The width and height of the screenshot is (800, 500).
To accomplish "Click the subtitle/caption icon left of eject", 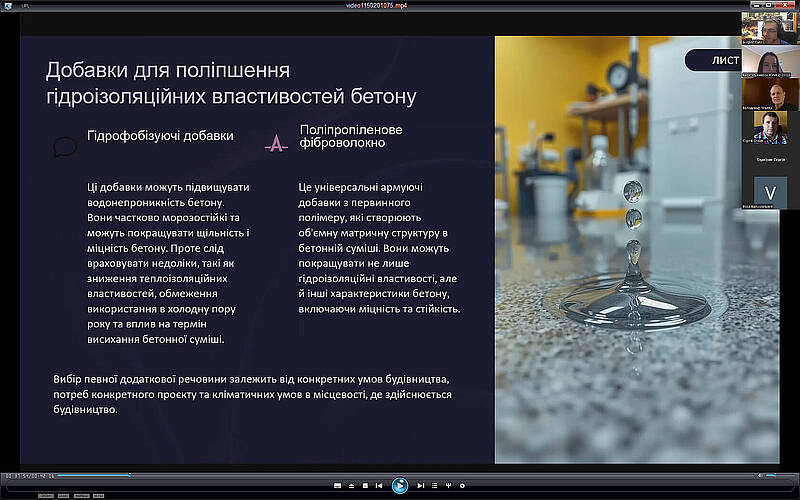I will tap(337, 486).
